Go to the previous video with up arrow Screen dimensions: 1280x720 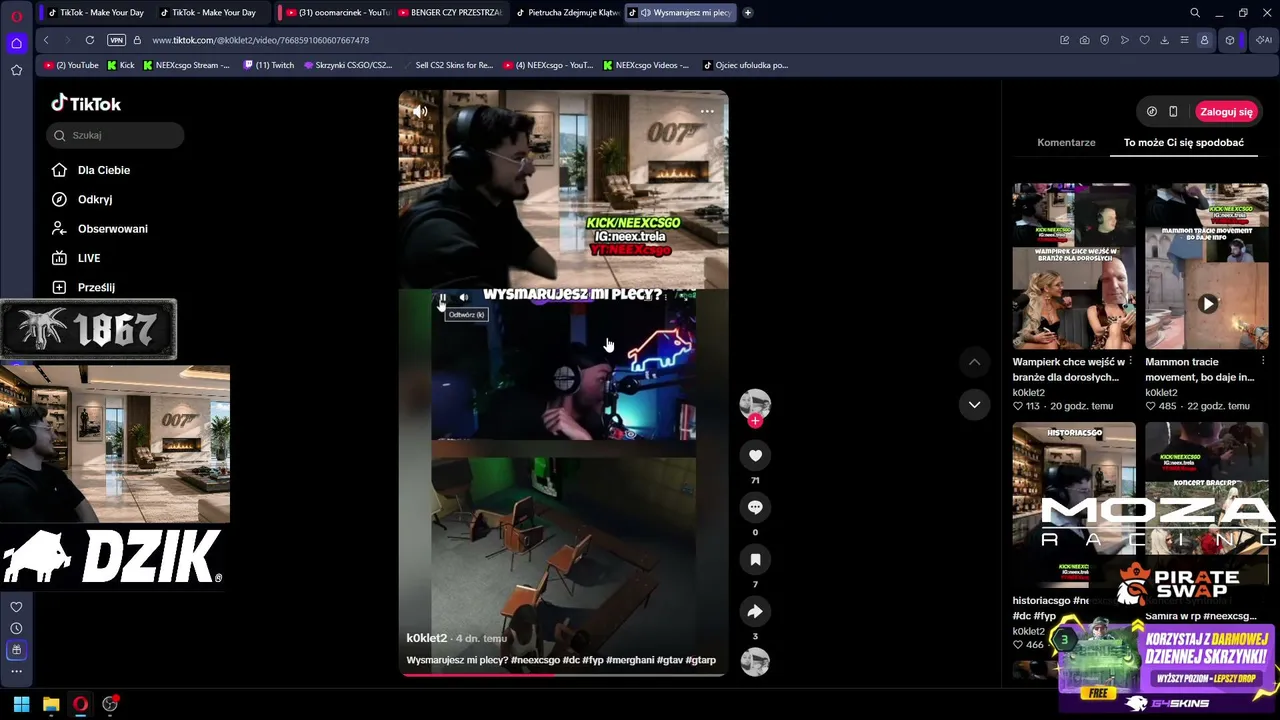[974, 362]
